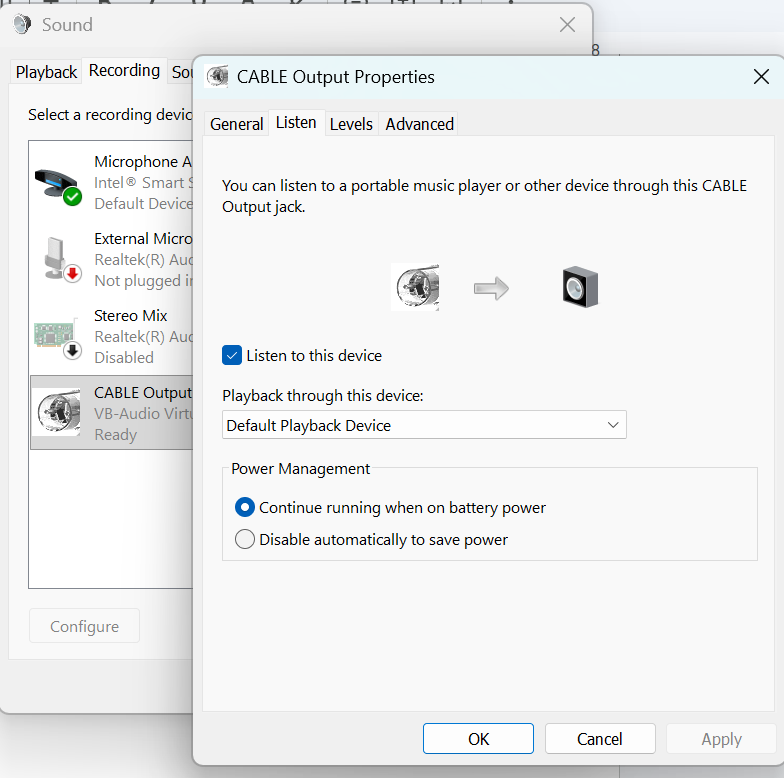Click Cancel in CABLE Output Properties
This screenshot has height=778, width=784.
pyautogui.click(x=600, y=738)
